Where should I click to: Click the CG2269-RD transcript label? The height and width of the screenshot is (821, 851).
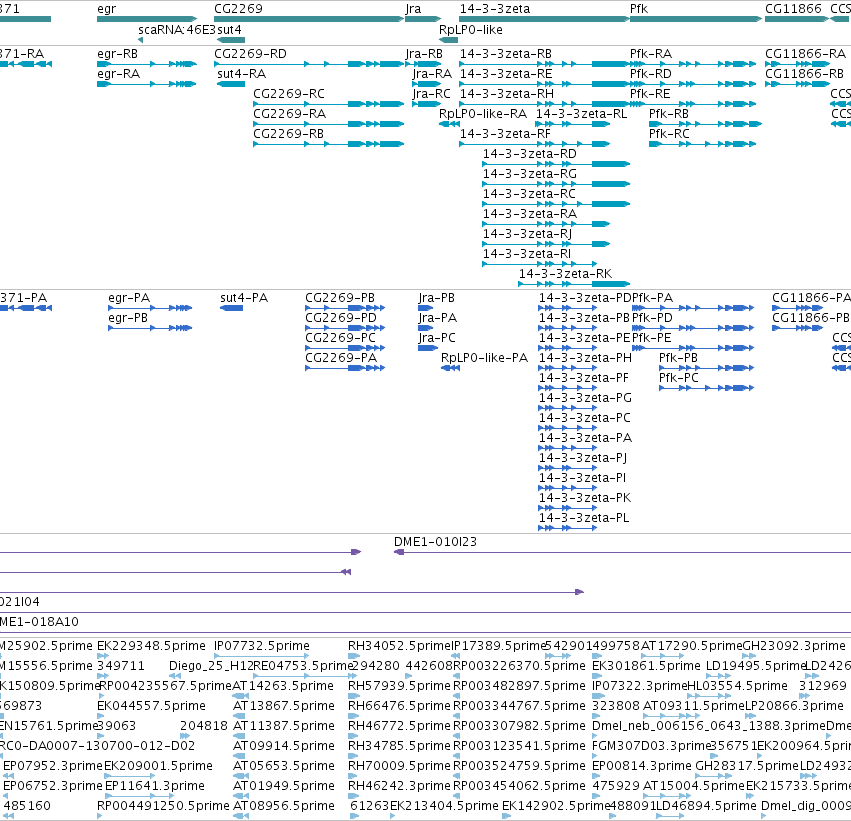pos(250,54)
